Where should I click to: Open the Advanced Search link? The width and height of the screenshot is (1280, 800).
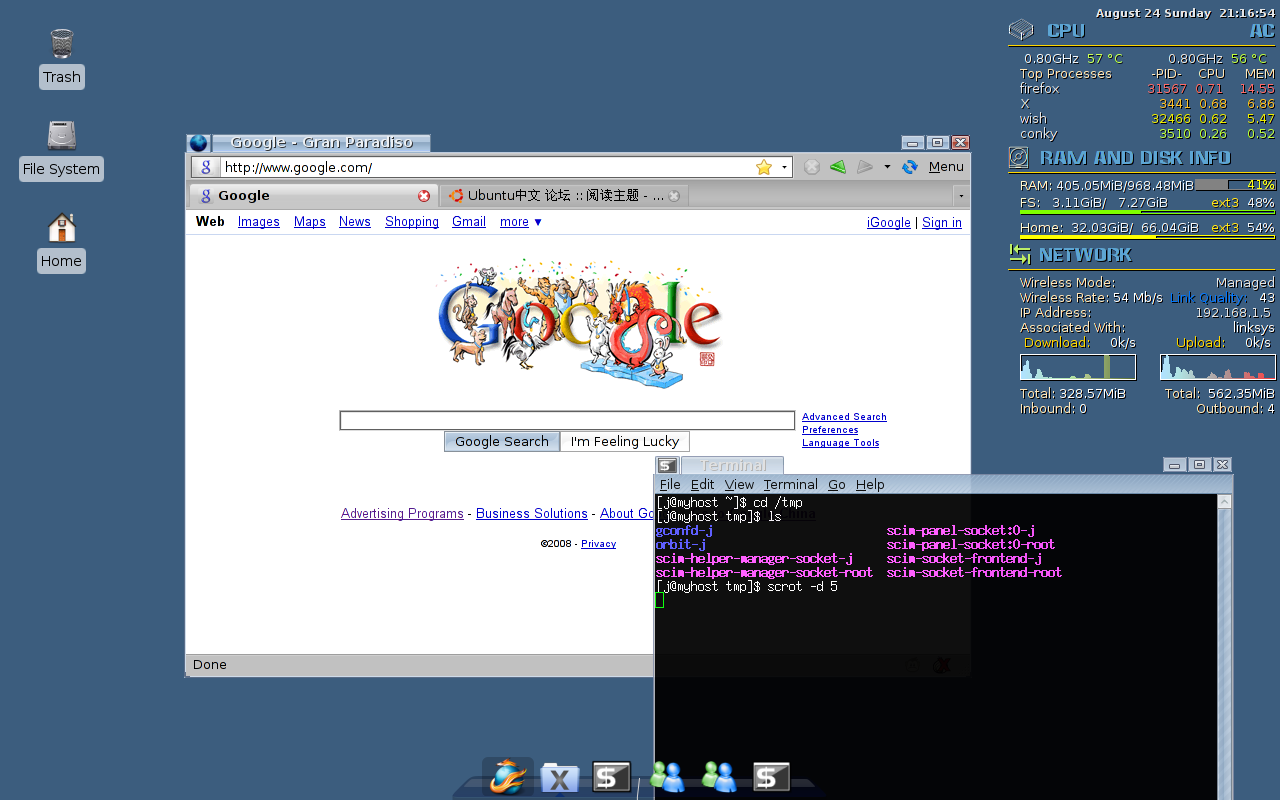point(844,417)
